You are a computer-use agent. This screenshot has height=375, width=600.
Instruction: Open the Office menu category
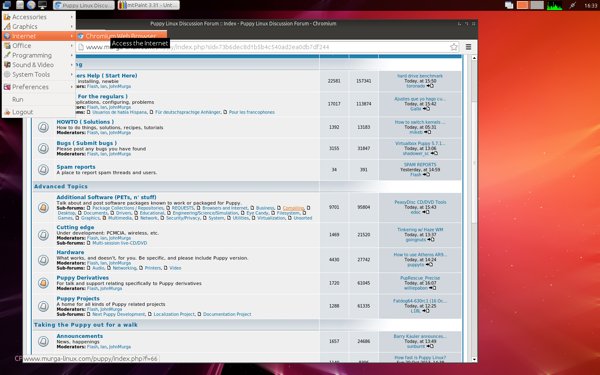pos(39,46)
